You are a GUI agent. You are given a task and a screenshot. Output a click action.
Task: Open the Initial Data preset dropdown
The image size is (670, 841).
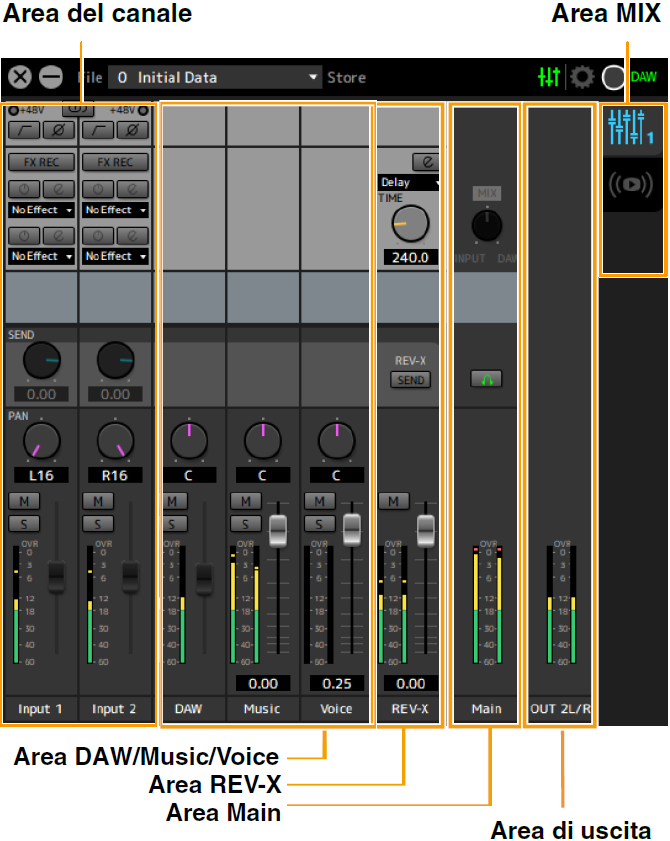point(216,77)
